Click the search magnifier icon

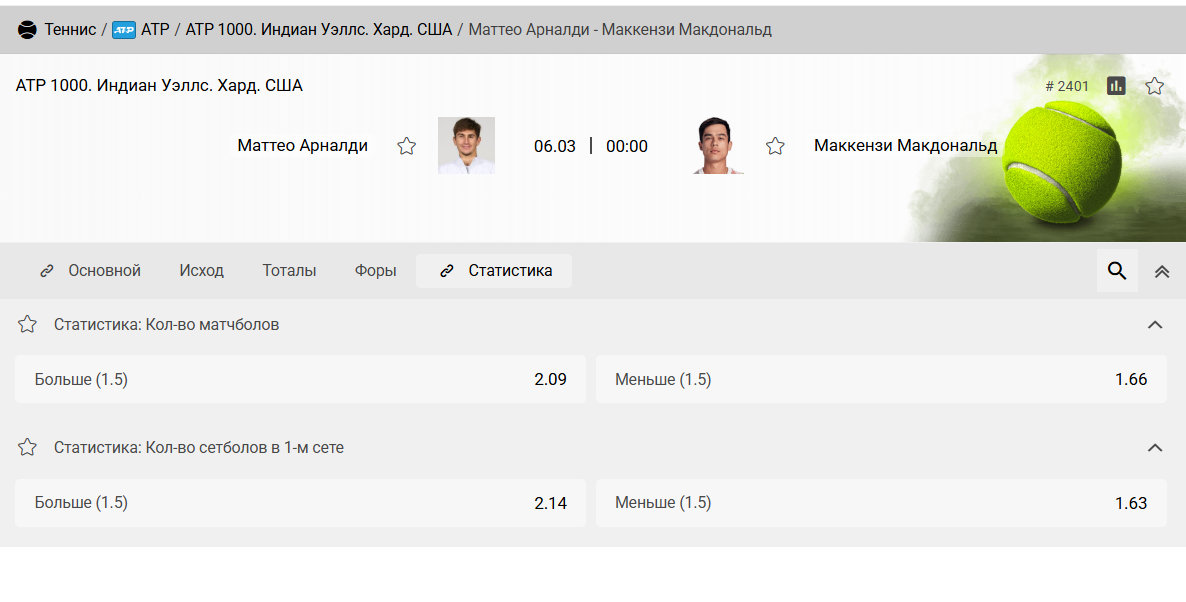pyautogui.click(x=1117, y=271)
